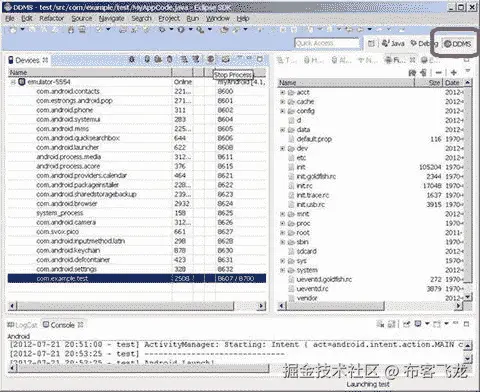The height and width of the screenshot is (392, 480).
Task: Open the Run menu
Action: [x=192, y=19]
